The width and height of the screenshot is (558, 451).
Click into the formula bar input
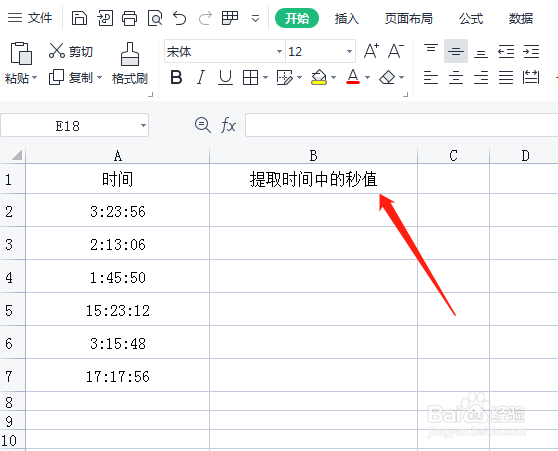click(x=401, y=125)
